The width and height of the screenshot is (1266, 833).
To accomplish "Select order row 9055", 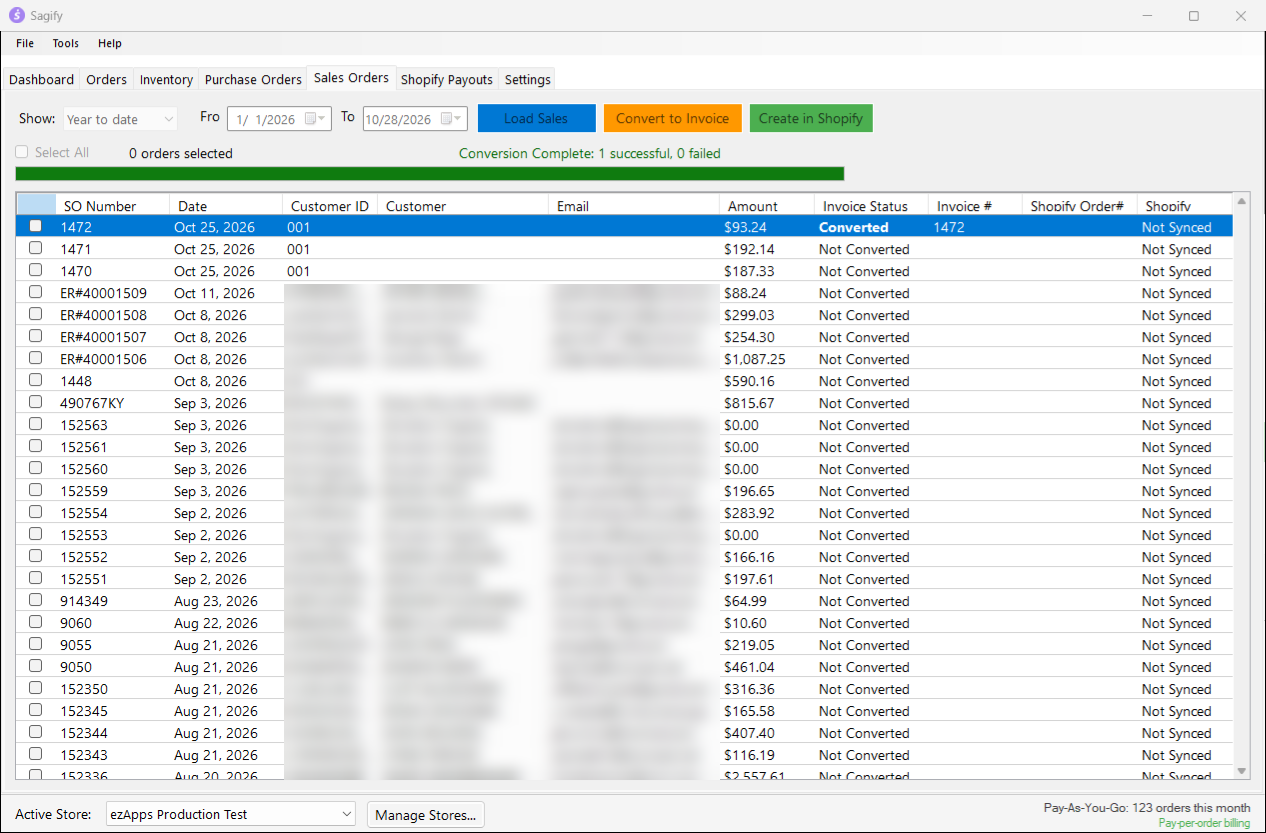I will [x=624, y=645].
